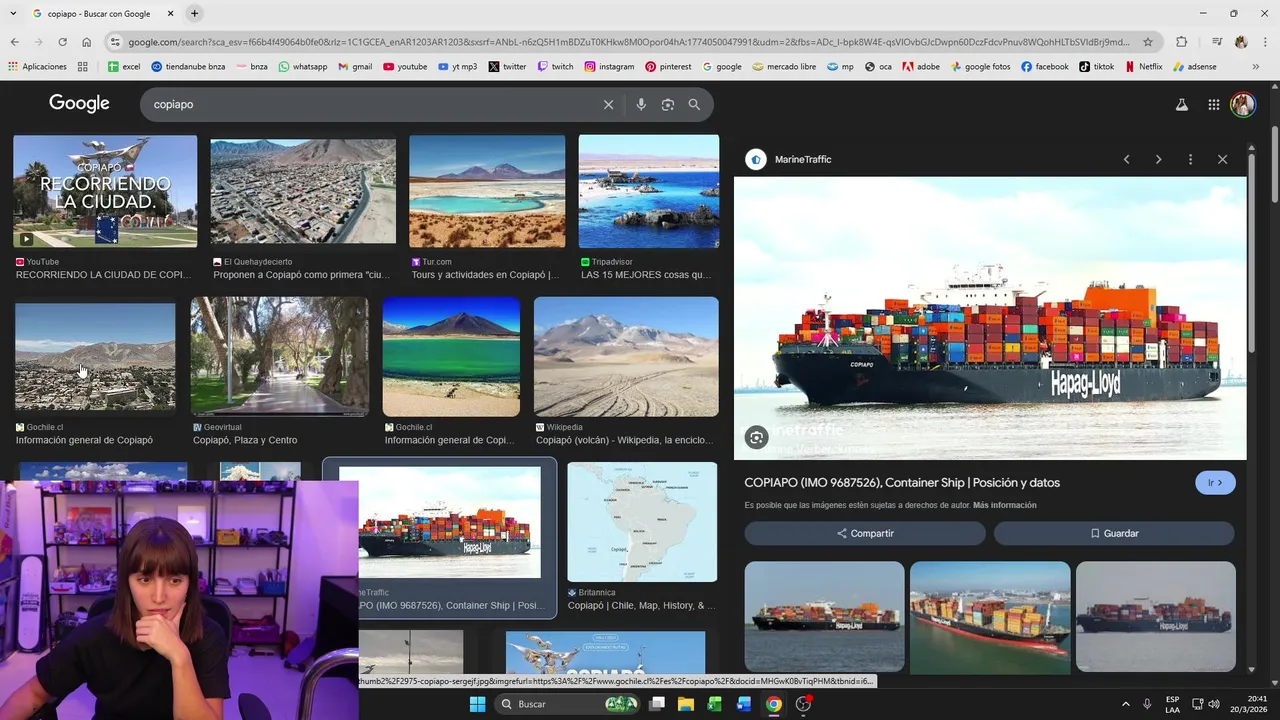Open the tab search dropdown arrow
1280x720 pixels.
[x=11, y=14]
